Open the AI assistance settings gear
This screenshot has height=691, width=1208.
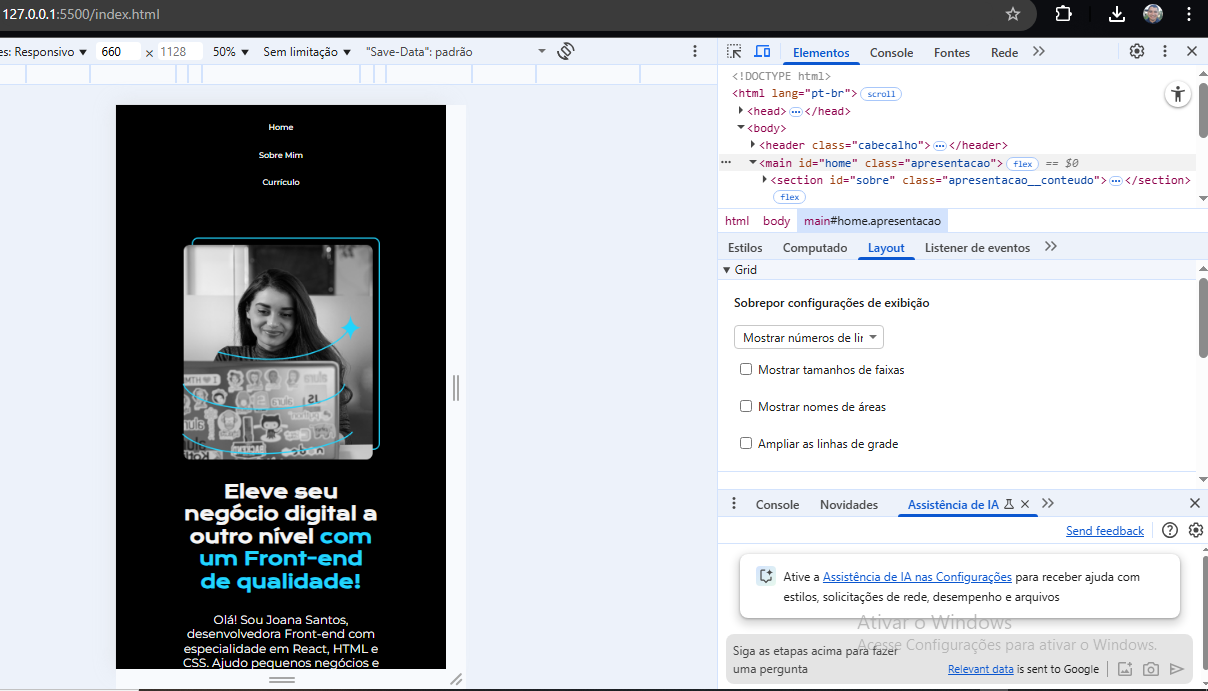tap(1196, 530)
